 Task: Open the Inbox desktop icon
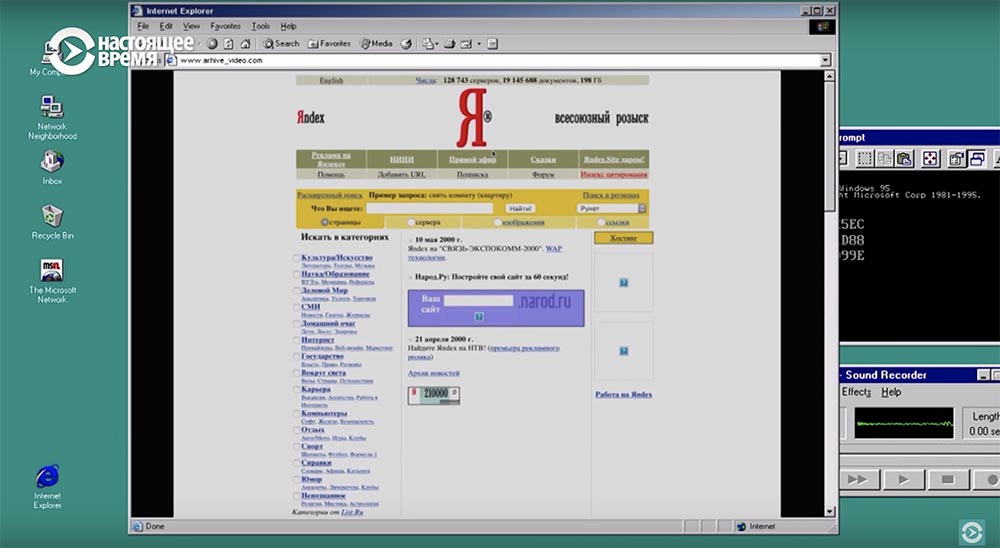coord(52,167)
